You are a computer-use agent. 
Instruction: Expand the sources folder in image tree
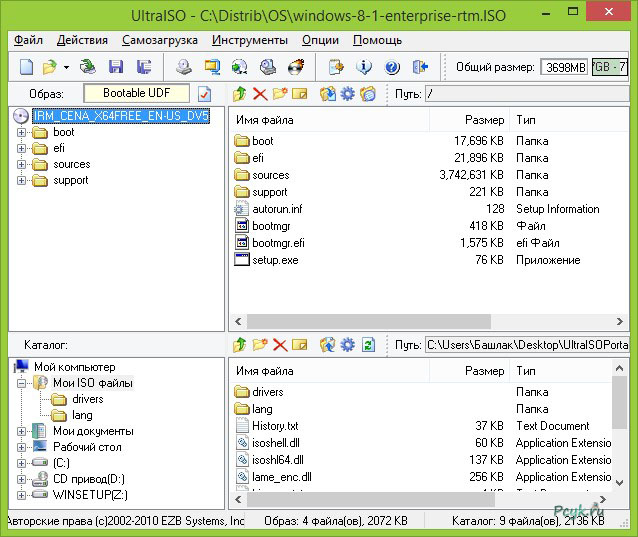[22, 164]
